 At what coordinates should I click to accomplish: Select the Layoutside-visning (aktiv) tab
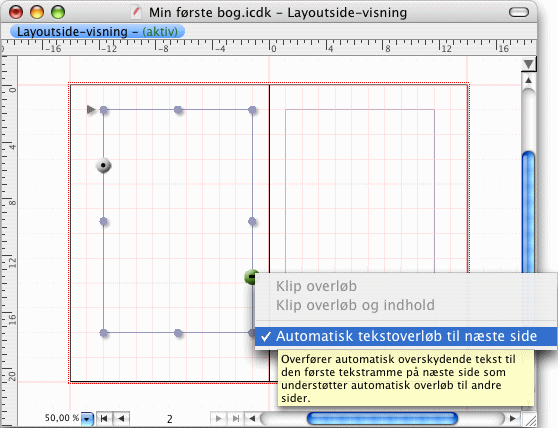coord(97,32)
